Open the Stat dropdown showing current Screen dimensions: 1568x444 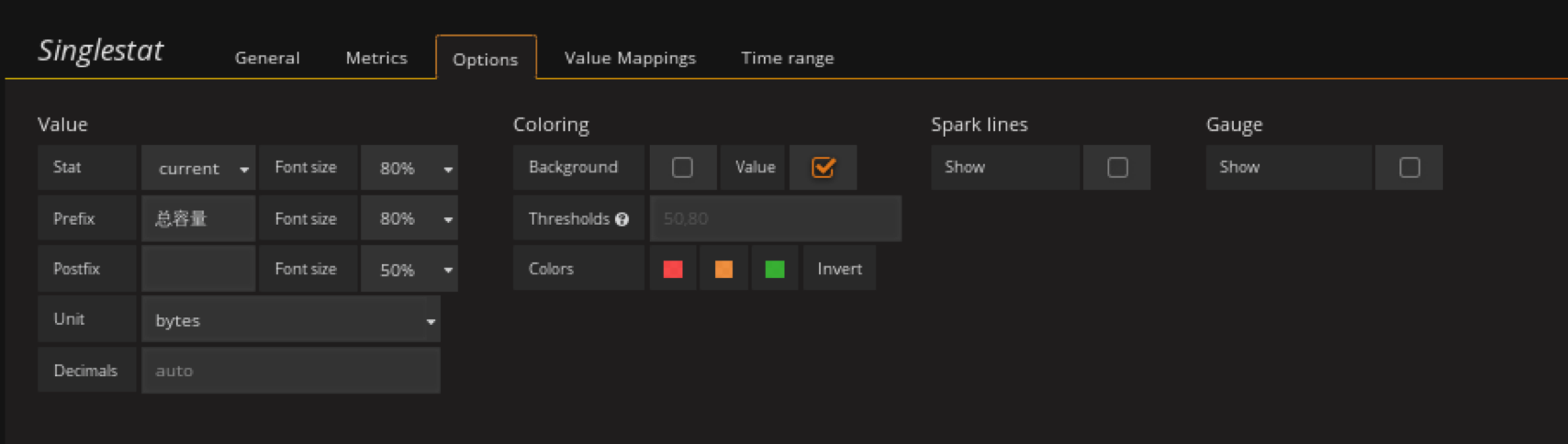[x=199, y=168]
